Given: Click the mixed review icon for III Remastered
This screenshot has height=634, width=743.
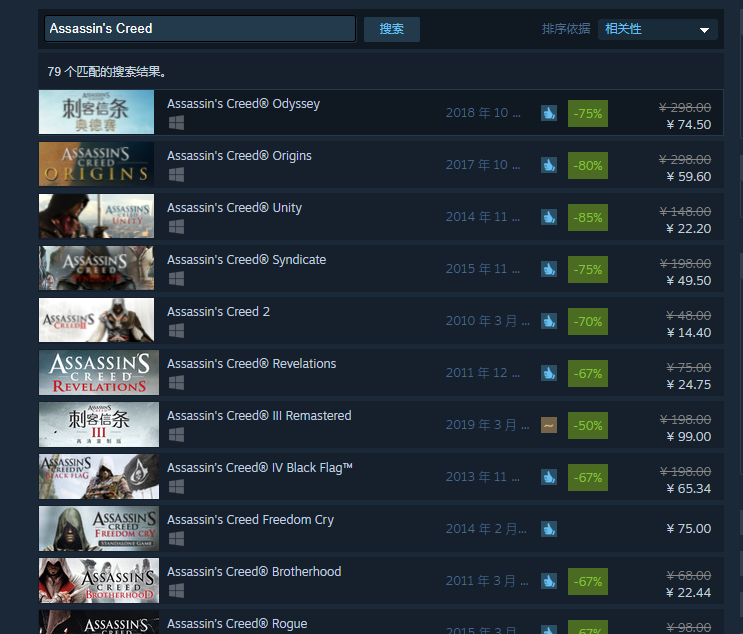Looking at the screenshot, I should click(x=549, y=425).
